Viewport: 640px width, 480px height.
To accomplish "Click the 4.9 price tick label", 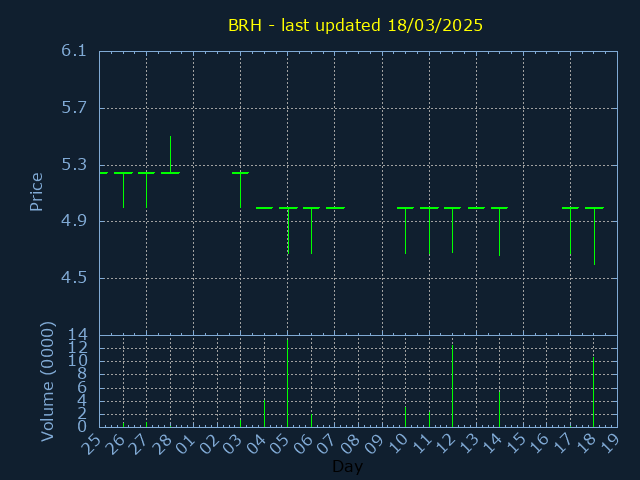I will pos(74,221).
